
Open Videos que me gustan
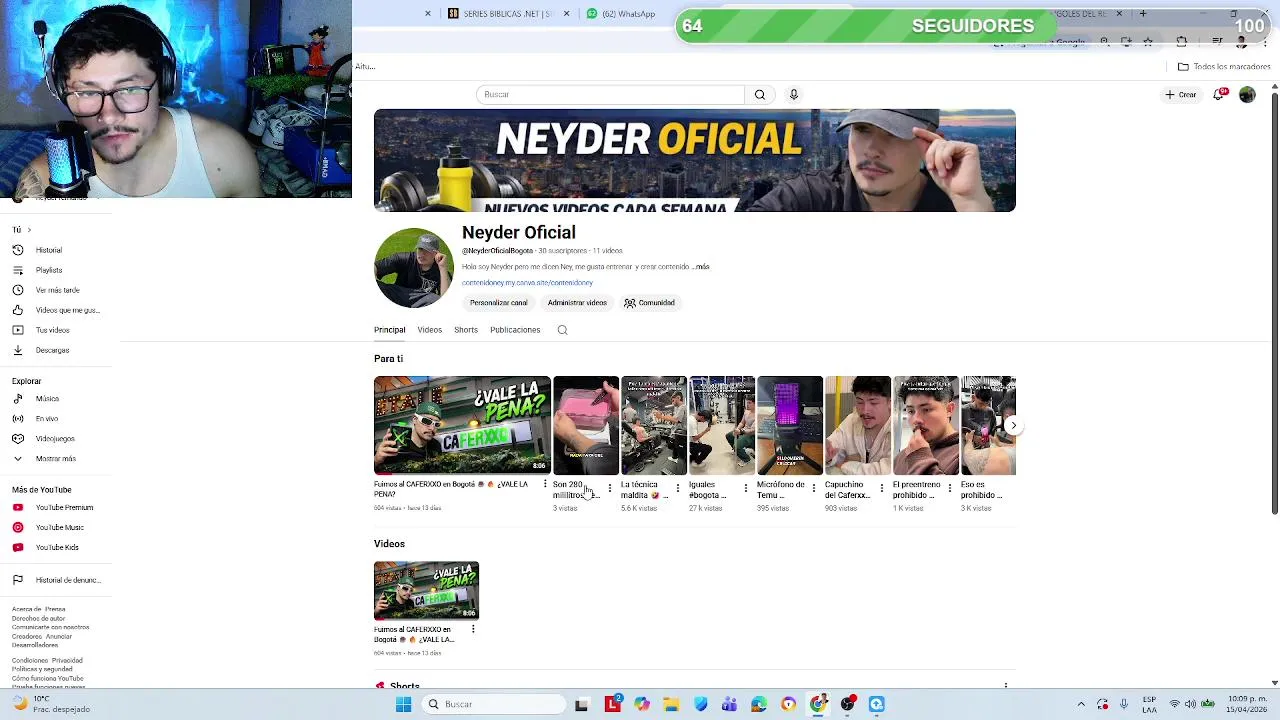pos(67,310)
